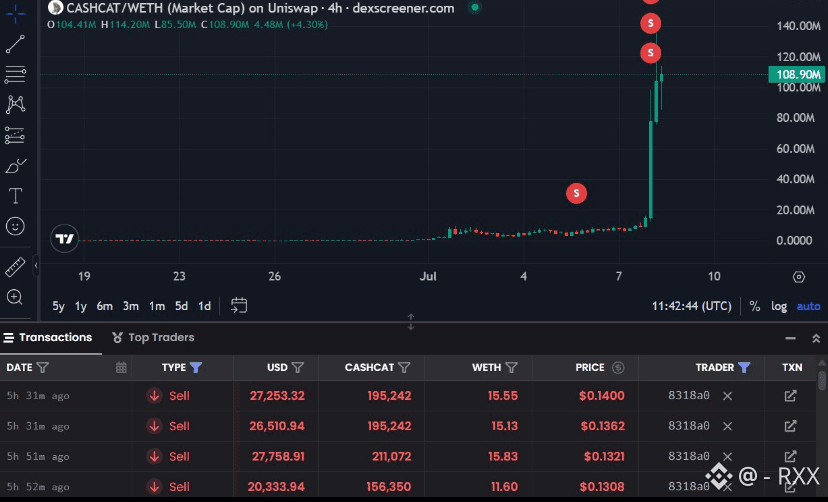This screenshot has width=828, height=502.
Task: Select the brush drawing tool
Action: [15, 166]
